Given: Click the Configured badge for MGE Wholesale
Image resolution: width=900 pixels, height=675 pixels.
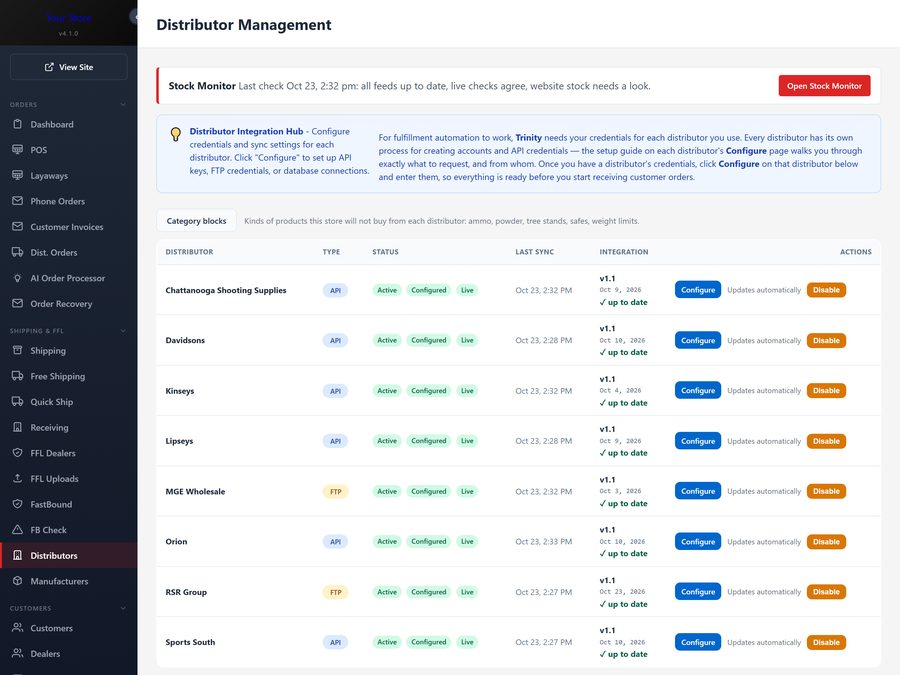Looking at the screenshot, I should pos(429,491).
